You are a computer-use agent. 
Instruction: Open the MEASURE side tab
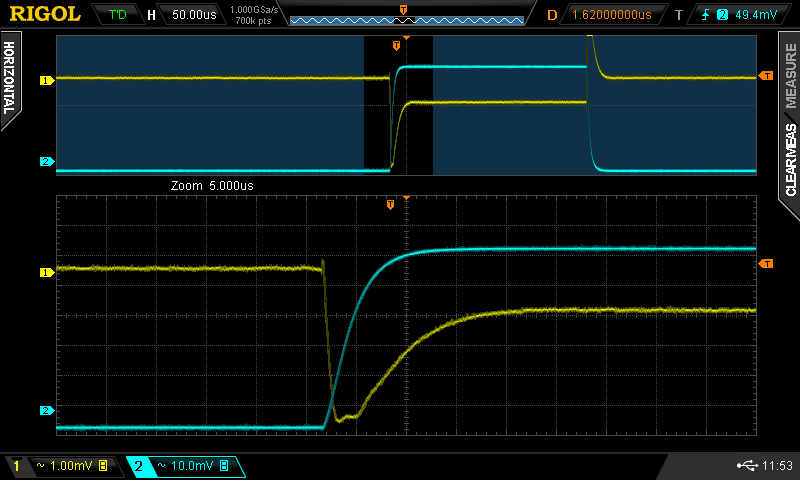point(791,75)
